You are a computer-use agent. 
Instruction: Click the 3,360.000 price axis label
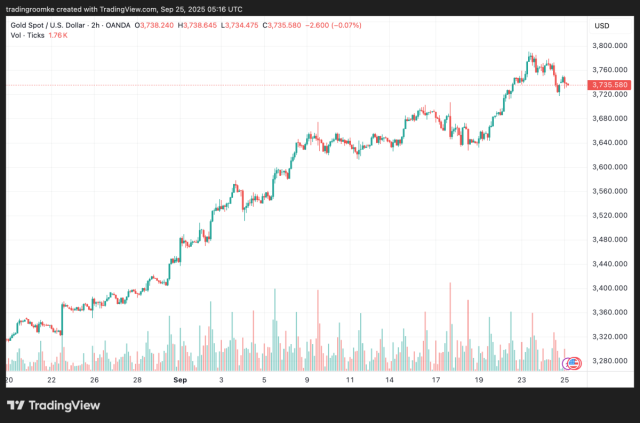610,312
